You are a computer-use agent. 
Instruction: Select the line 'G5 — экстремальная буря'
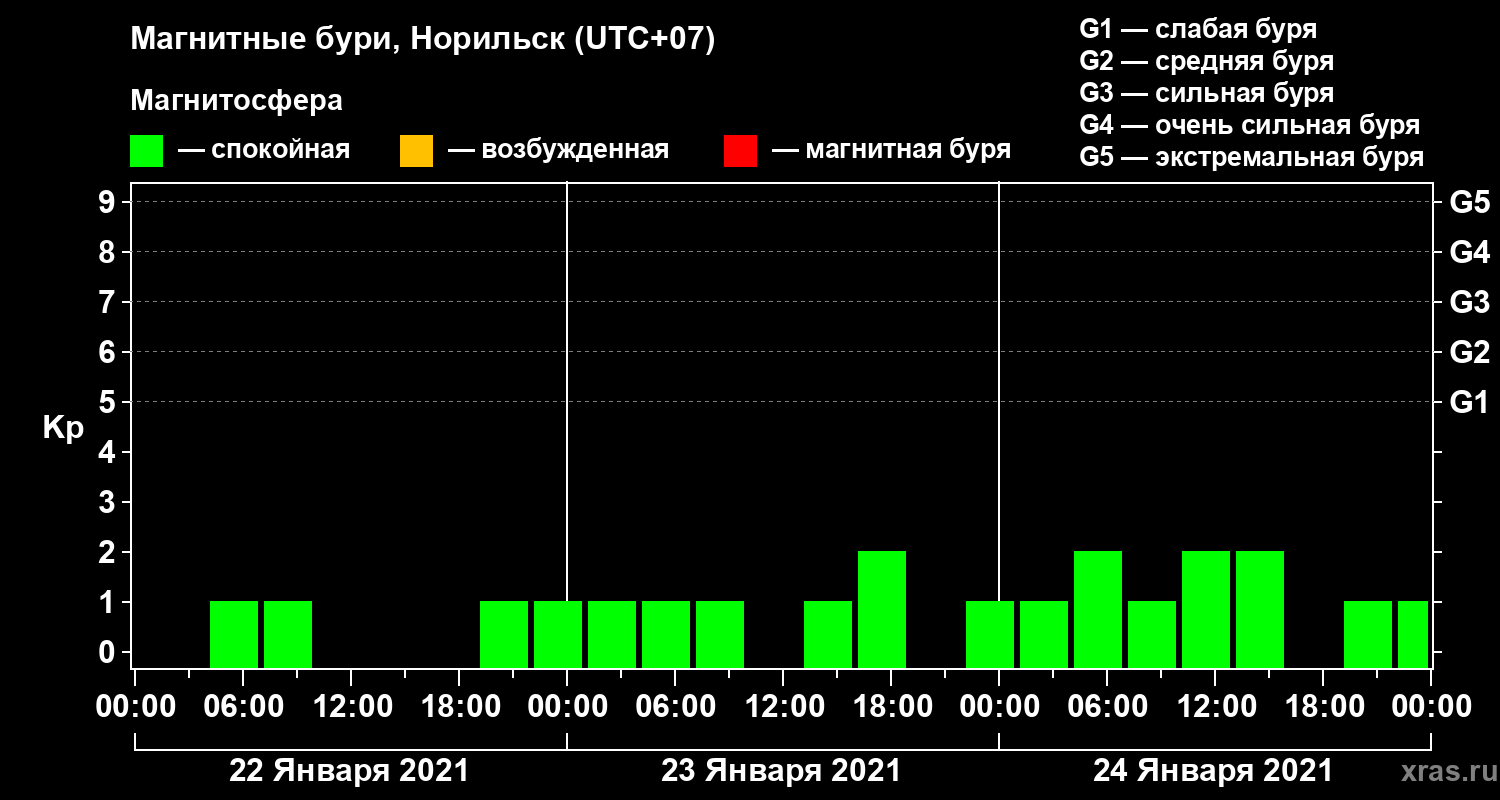pos(1251,158)
